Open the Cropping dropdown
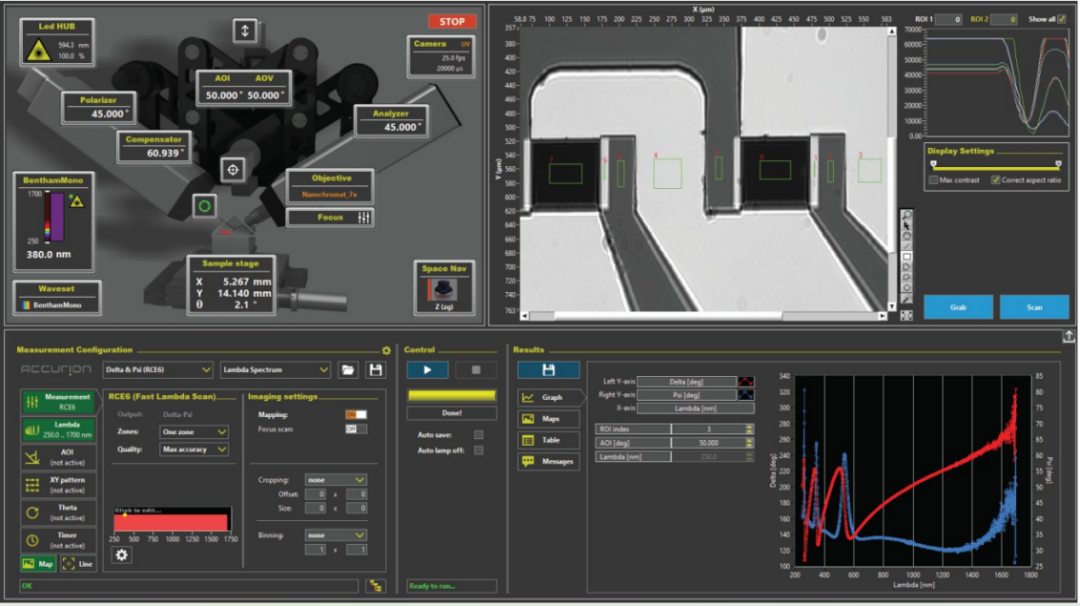This screenshot has height=606, width=1080. click(335, 479)
